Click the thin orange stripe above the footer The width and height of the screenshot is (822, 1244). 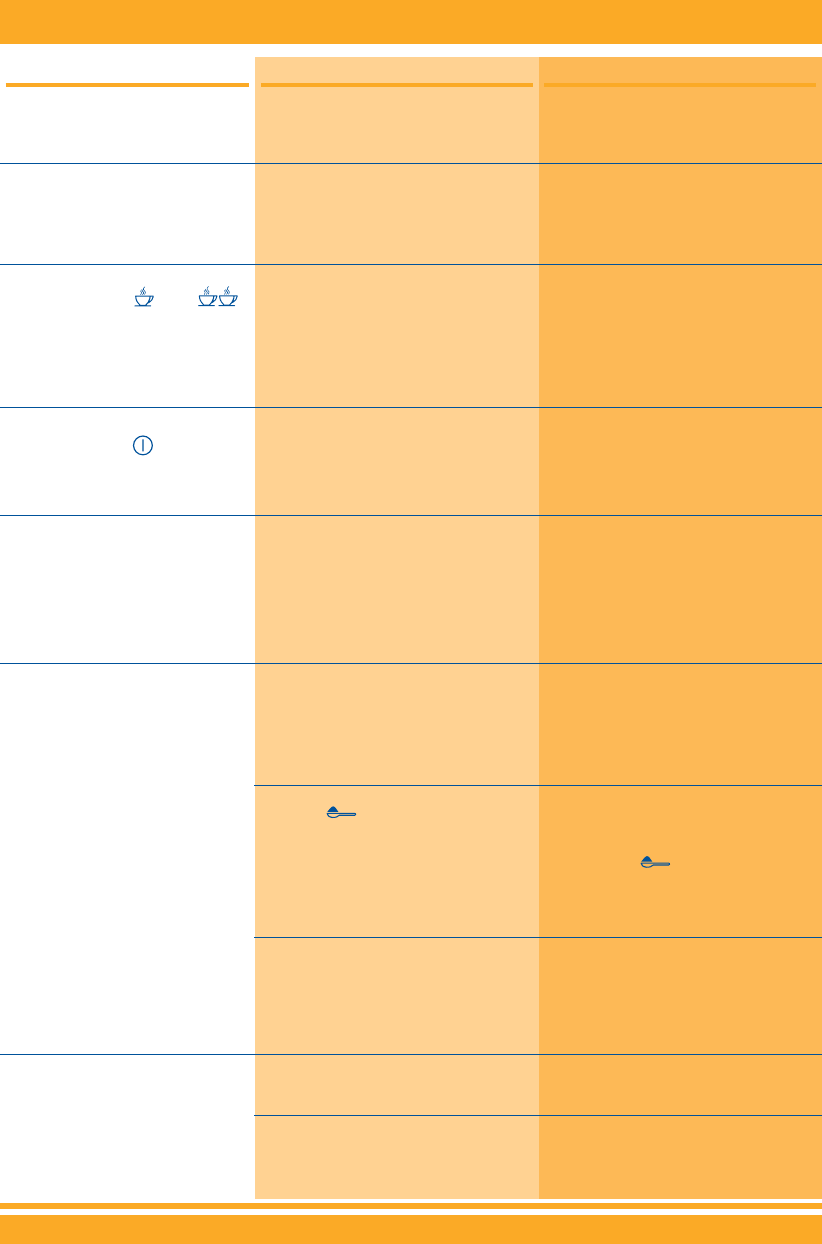[x=411, y=1206]
